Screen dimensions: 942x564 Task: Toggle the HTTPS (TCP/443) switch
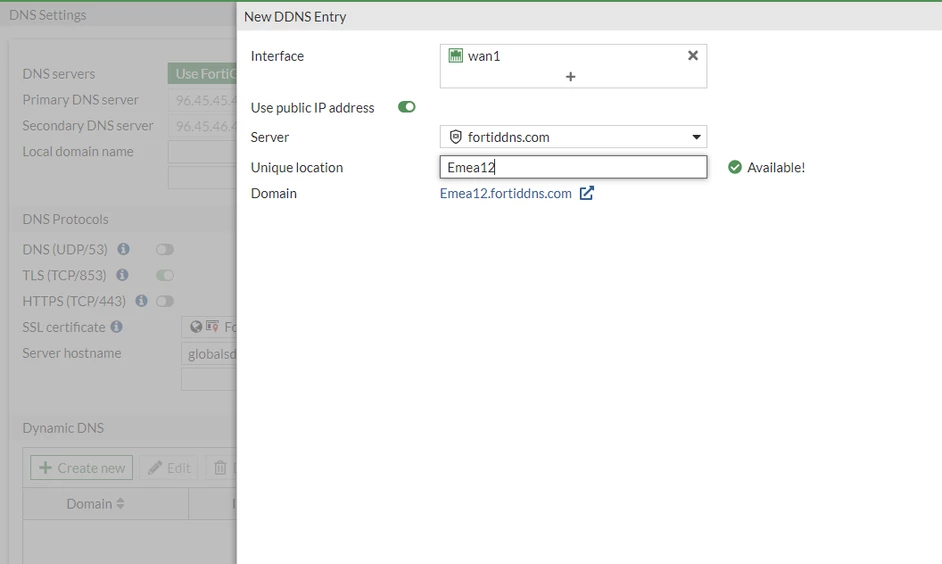point(165,301)
